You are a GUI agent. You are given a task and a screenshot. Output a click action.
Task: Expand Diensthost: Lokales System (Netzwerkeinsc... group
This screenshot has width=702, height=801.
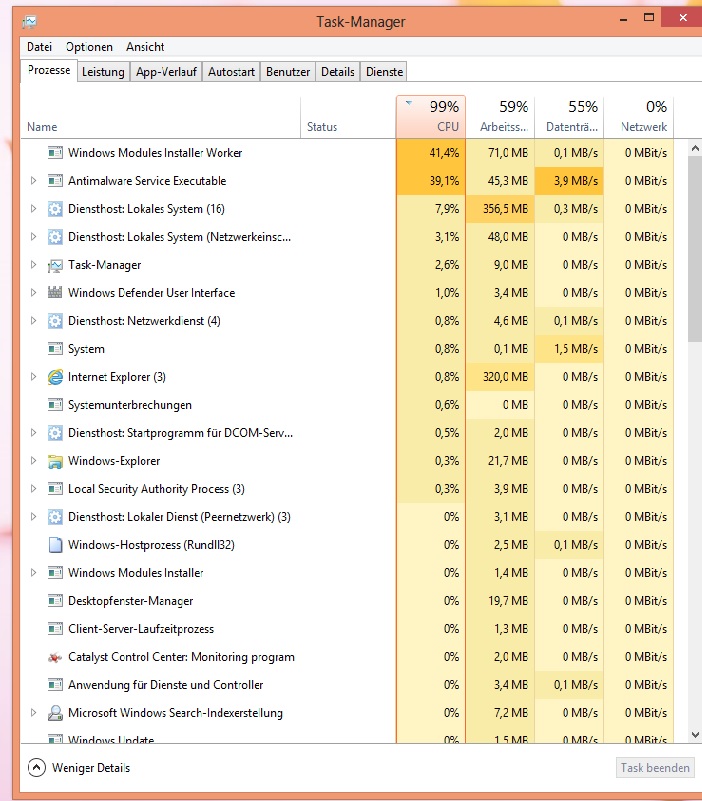(x=33, y=237)
